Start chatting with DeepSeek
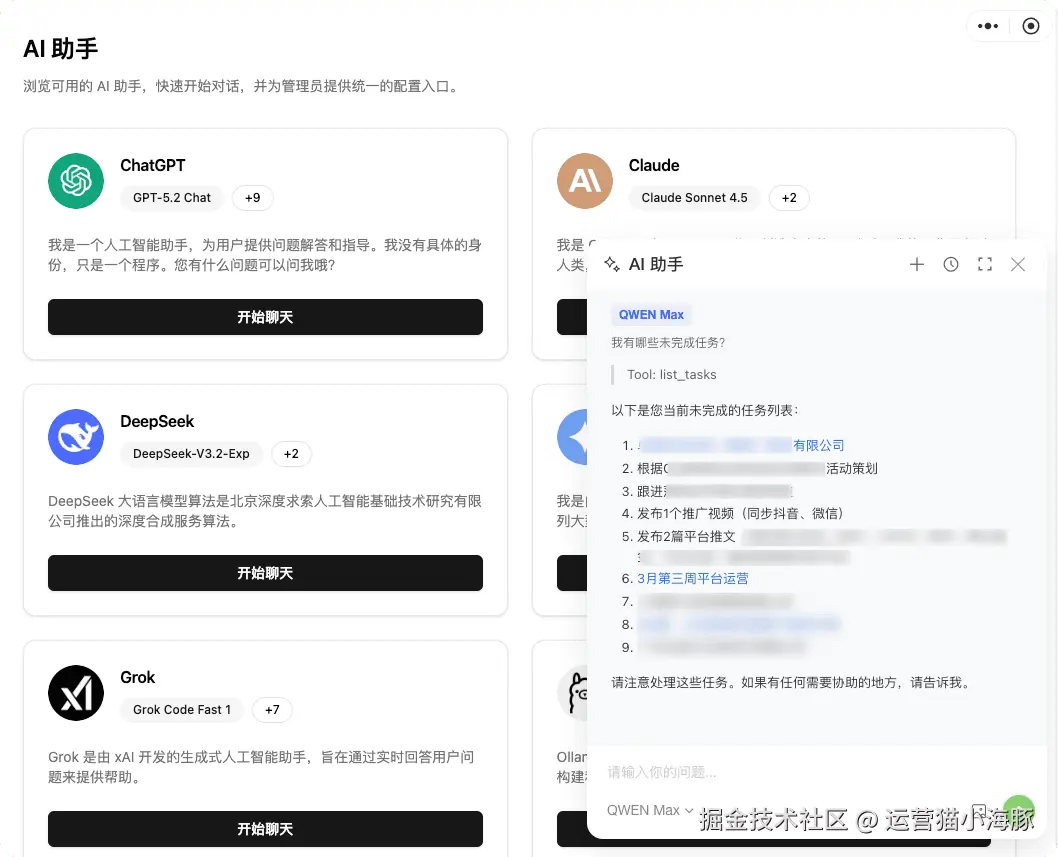 (x=265, y=573)
